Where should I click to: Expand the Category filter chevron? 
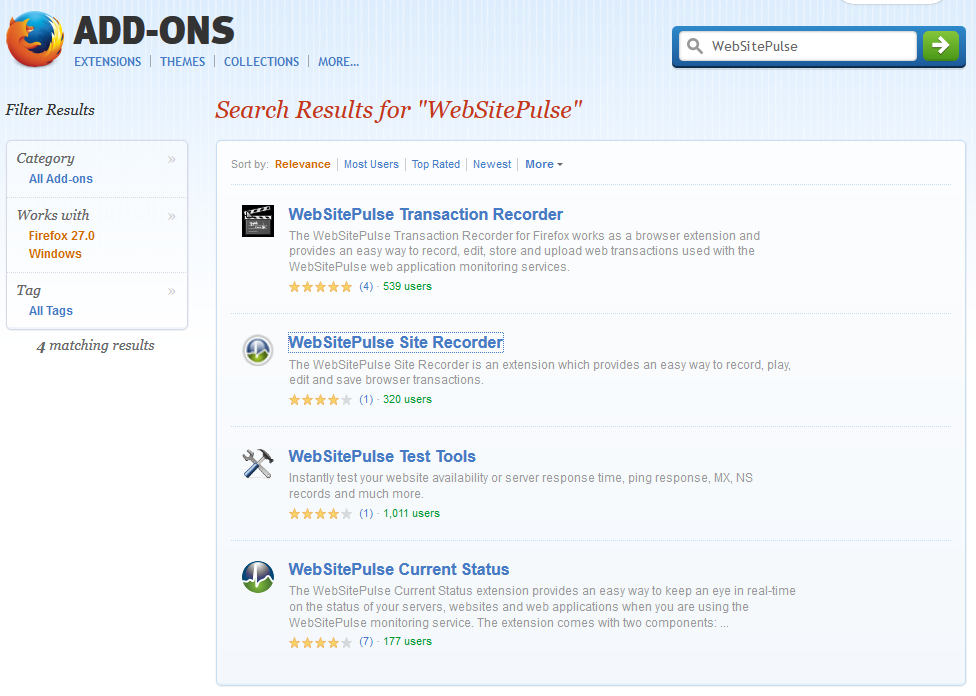[172, 159]
